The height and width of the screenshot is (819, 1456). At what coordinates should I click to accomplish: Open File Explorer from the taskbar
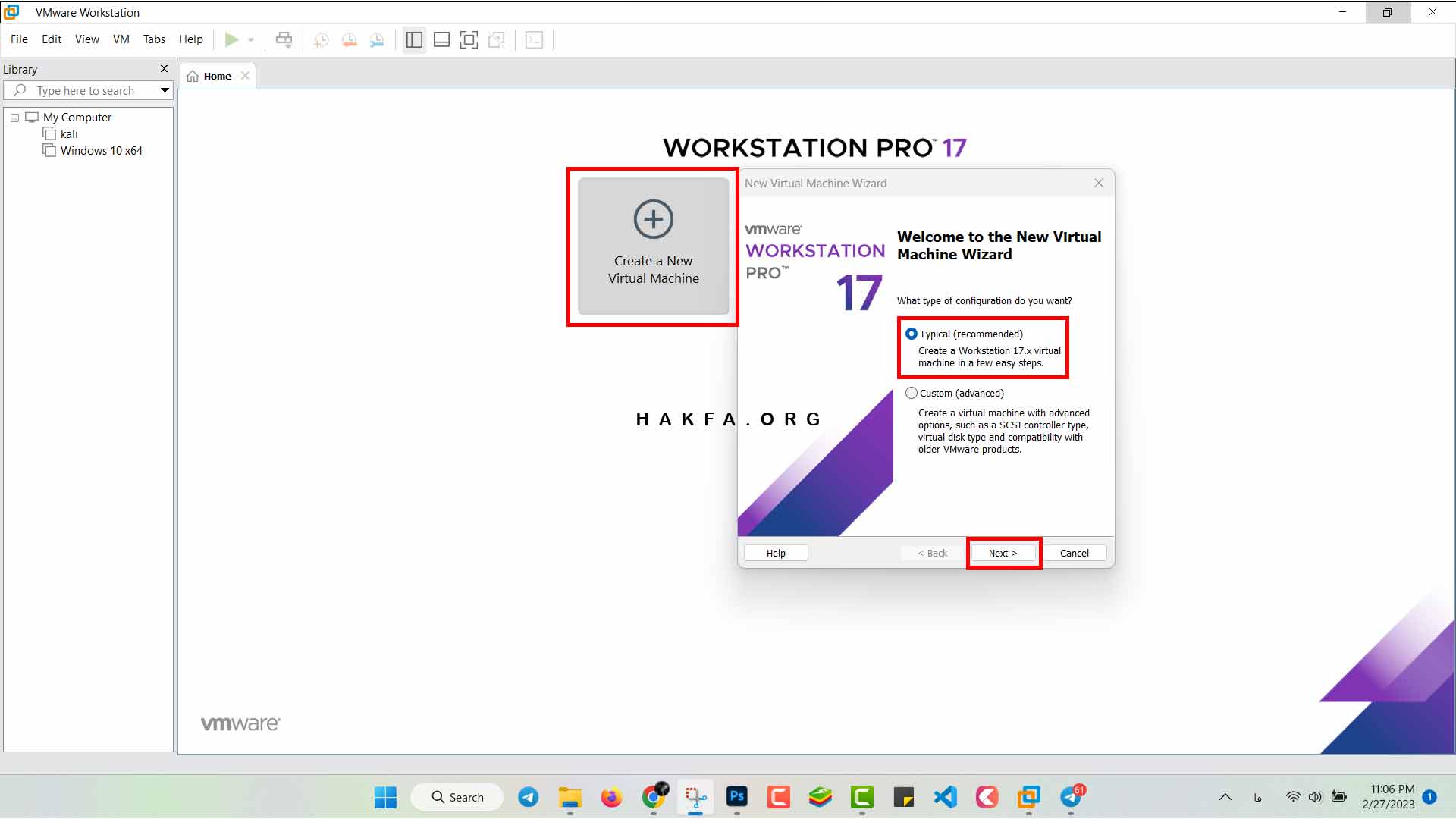pos(570,797)
